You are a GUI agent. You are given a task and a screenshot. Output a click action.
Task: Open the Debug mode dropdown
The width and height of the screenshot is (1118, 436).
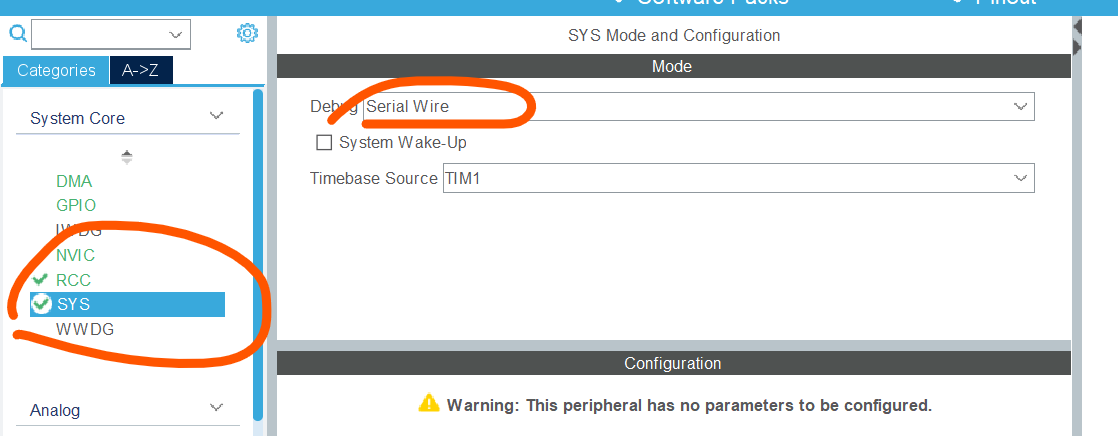click(x=1021, y=106)
